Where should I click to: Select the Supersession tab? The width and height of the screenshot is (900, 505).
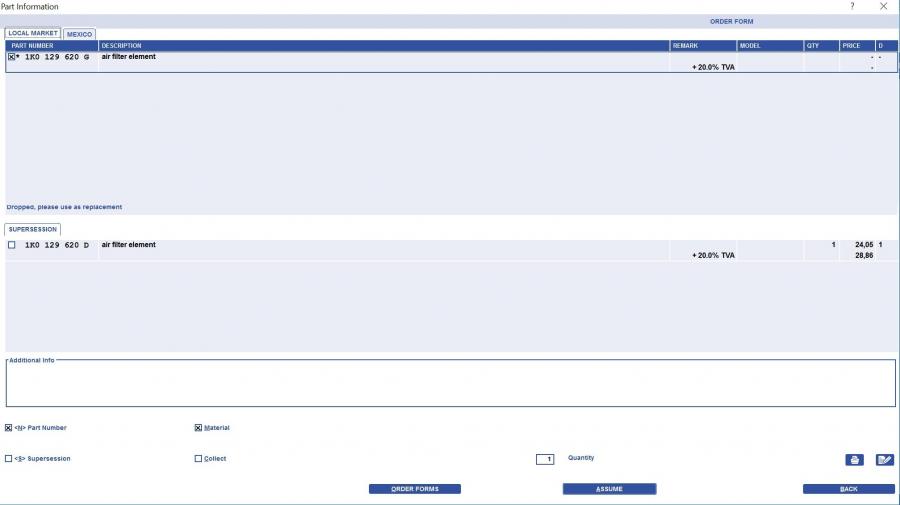(x=33, y=229)
